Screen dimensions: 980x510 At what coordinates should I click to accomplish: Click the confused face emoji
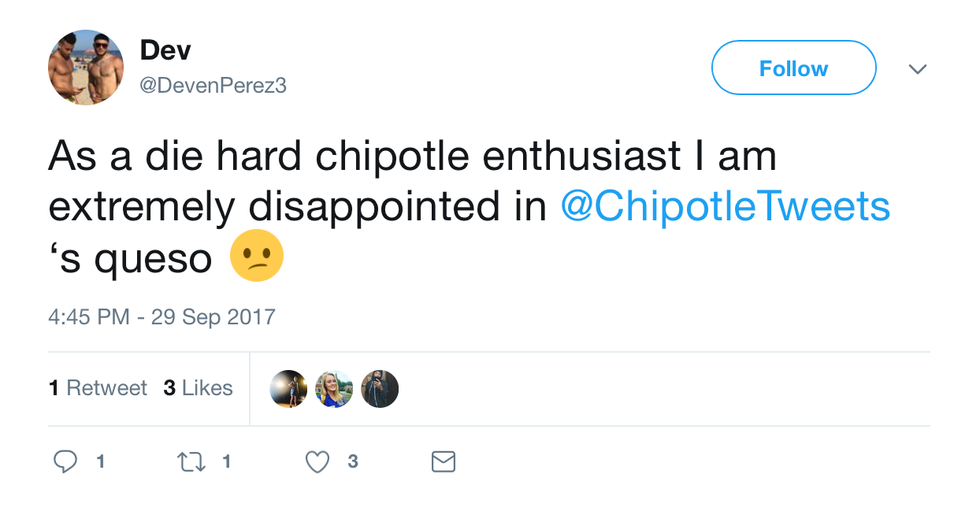[257, 256]
